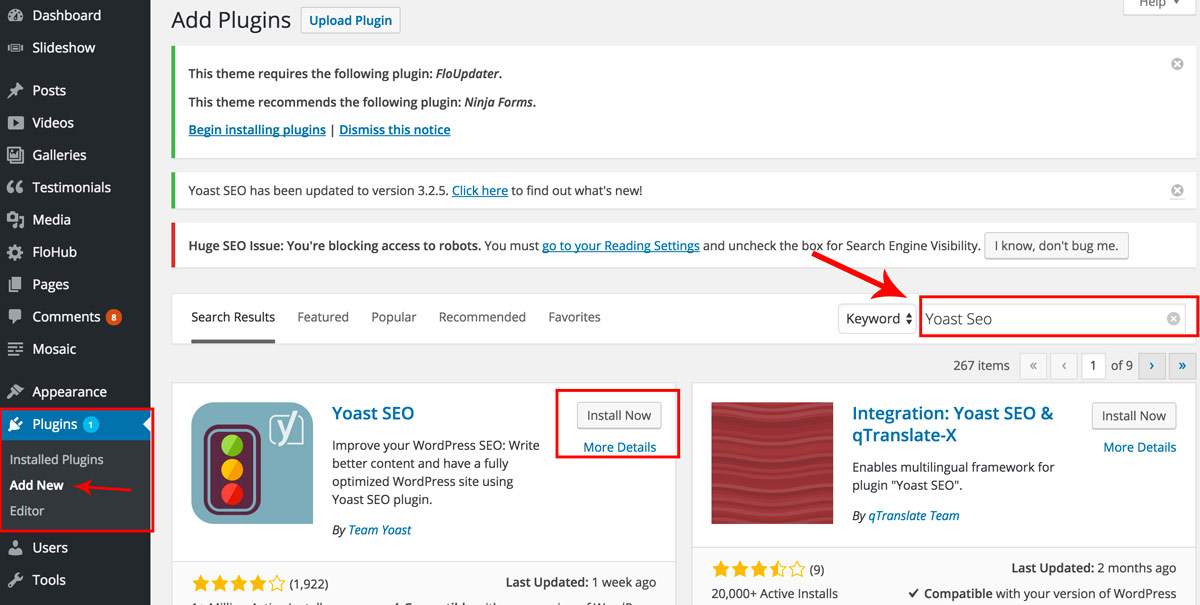1200x605 pixels.
Task: Dismiss the FloUpdater required plugin notice
Action: tap(1177, 64)
